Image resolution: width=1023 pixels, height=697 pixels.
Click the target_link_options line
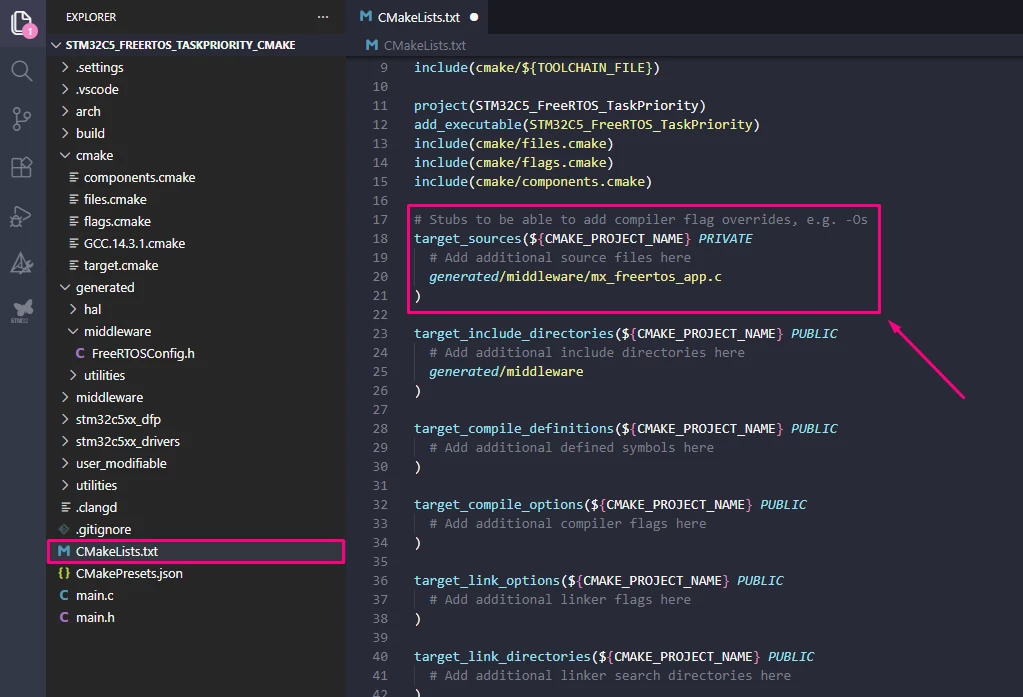click(x=598, y=581)
